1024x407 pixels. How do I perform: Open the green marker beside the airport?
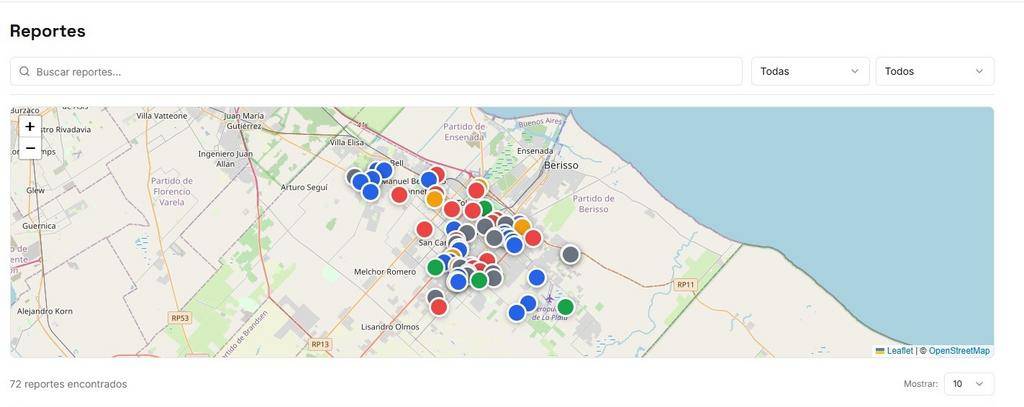point(565,307)
